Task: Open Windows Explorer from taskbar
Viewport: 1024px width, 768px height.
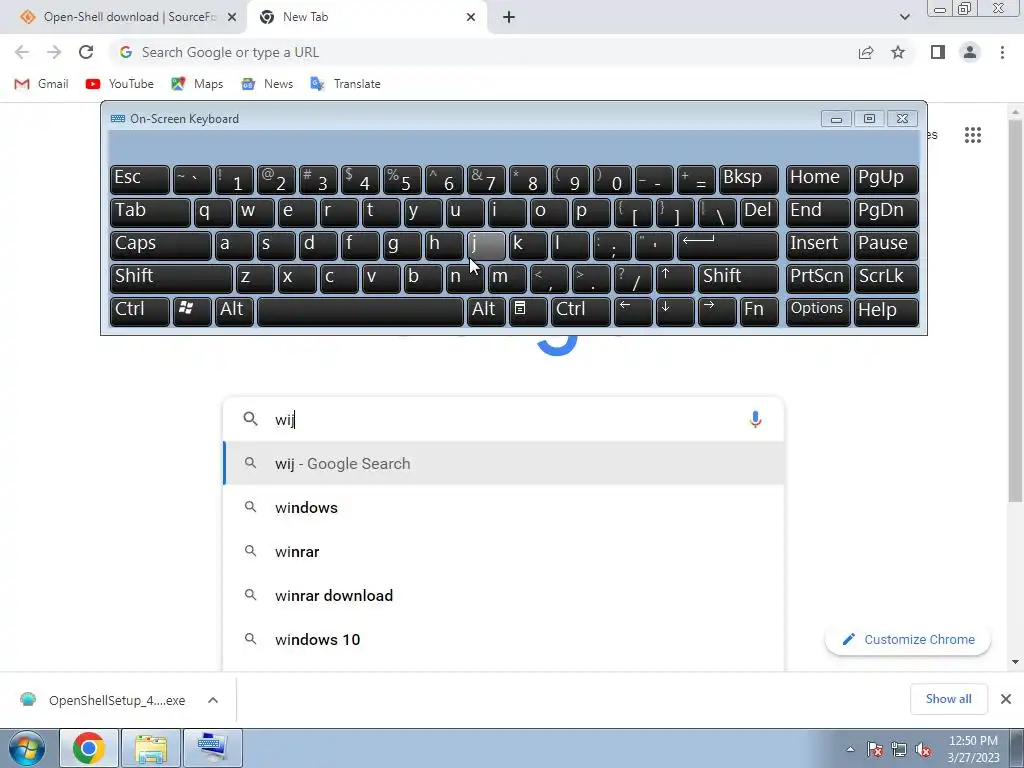Action: [151, 748]
